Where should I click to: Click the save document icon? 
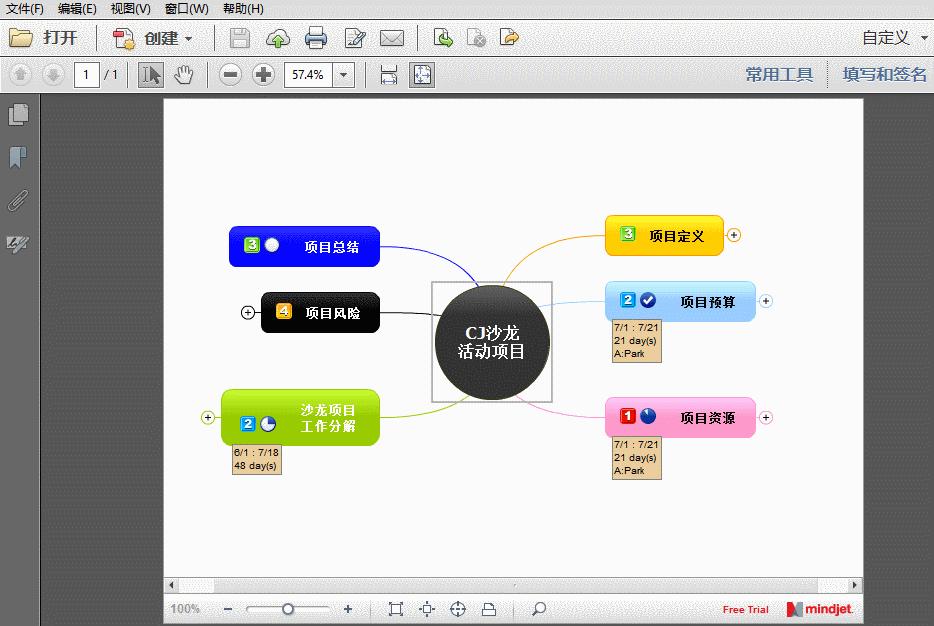pos(239,38)
